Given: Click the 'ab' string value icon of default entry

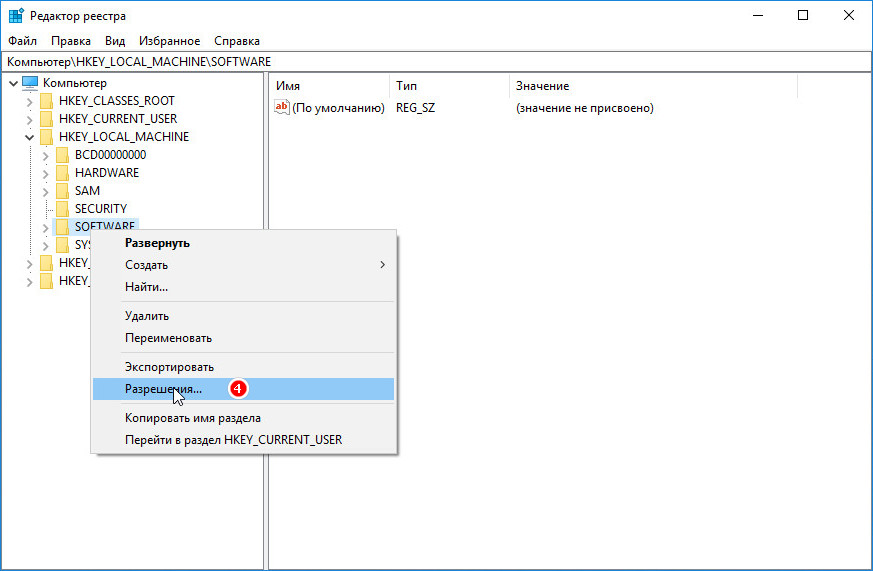Looking at the screenshot, I should click(x=282, y=107).
